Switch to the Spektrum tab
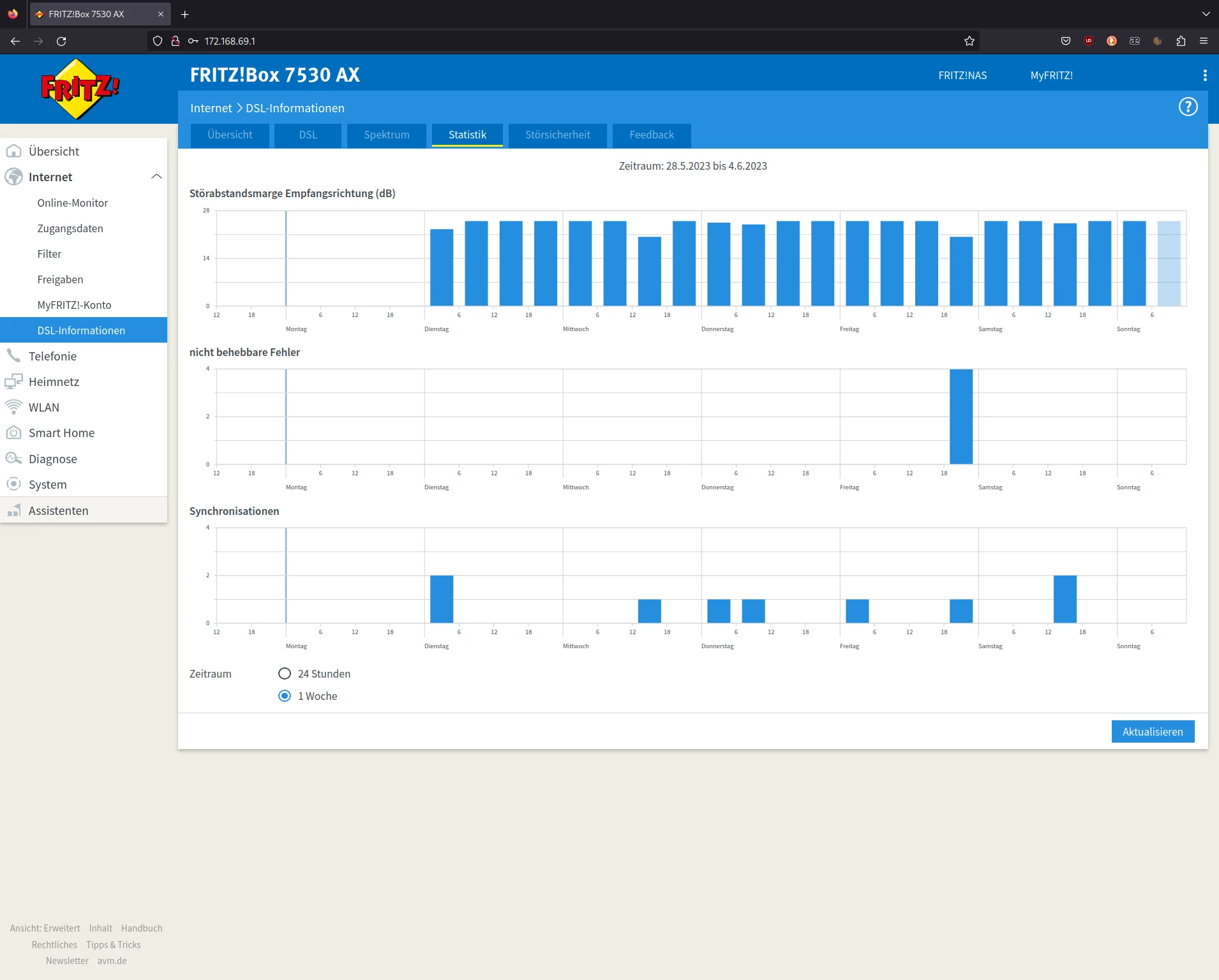 pyautogui.click(x=386, y=135)
